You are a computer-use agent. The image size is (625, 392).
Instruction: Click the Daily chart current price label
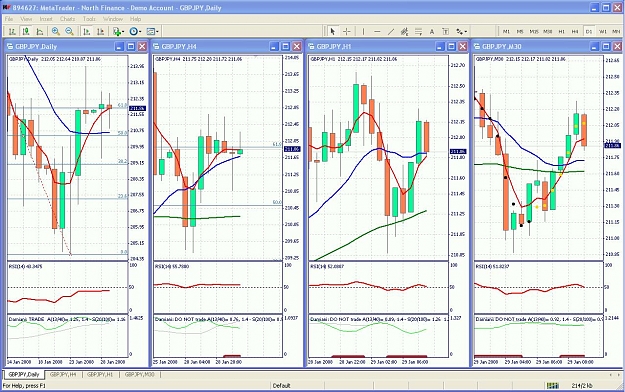[x=138, y=108]
